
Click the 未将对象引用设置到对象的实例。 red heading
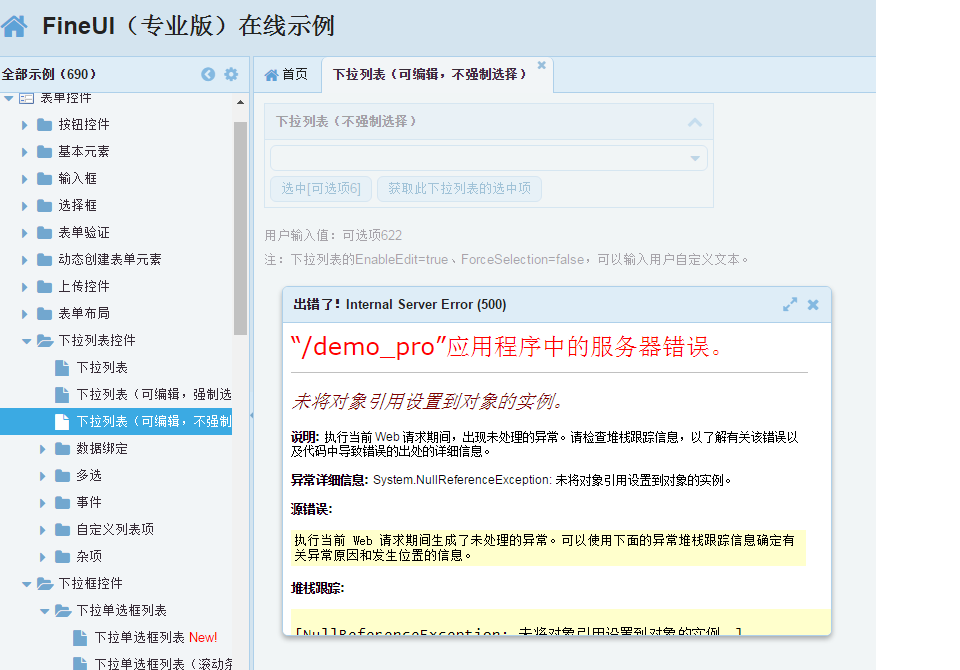coord(427,402)
